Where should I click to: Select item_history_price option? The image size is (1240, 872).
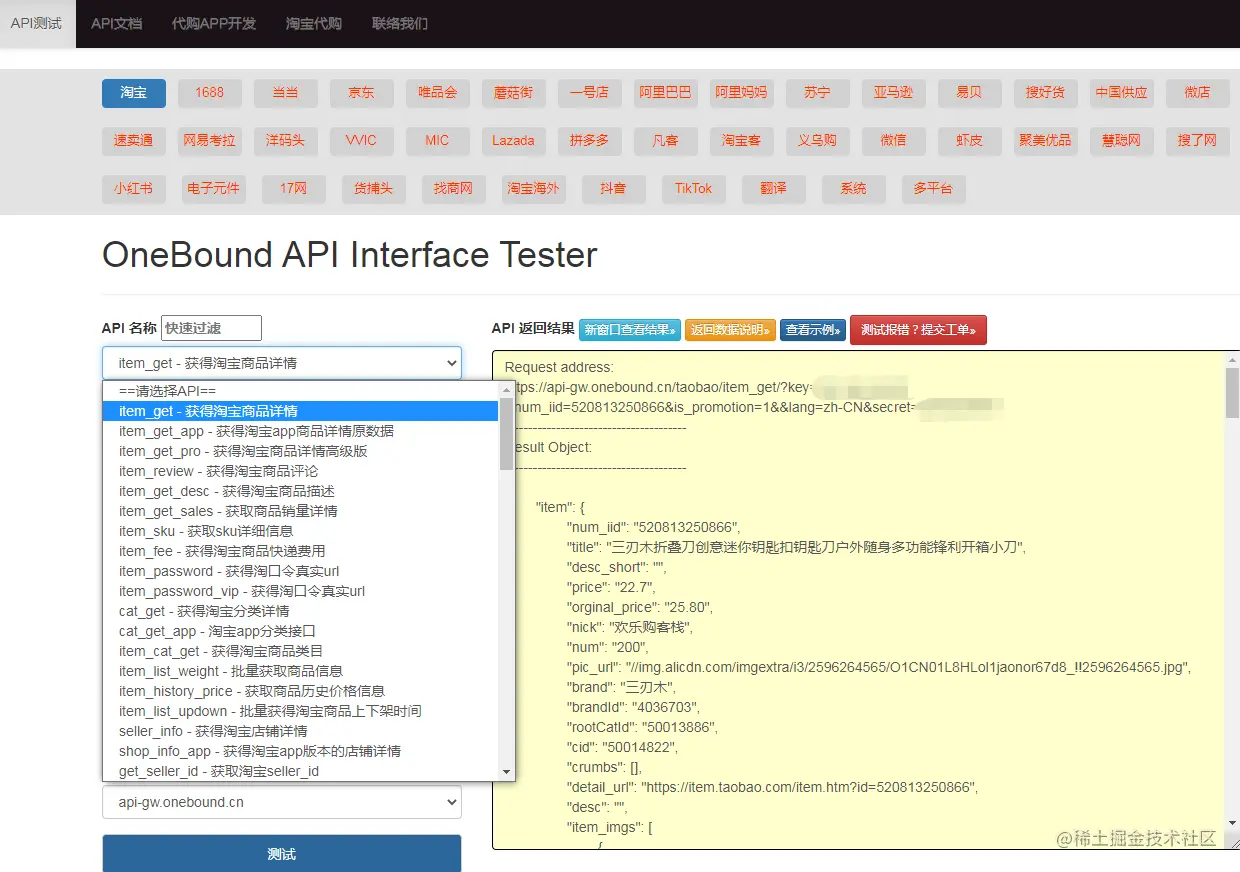(x=301, y=691)
